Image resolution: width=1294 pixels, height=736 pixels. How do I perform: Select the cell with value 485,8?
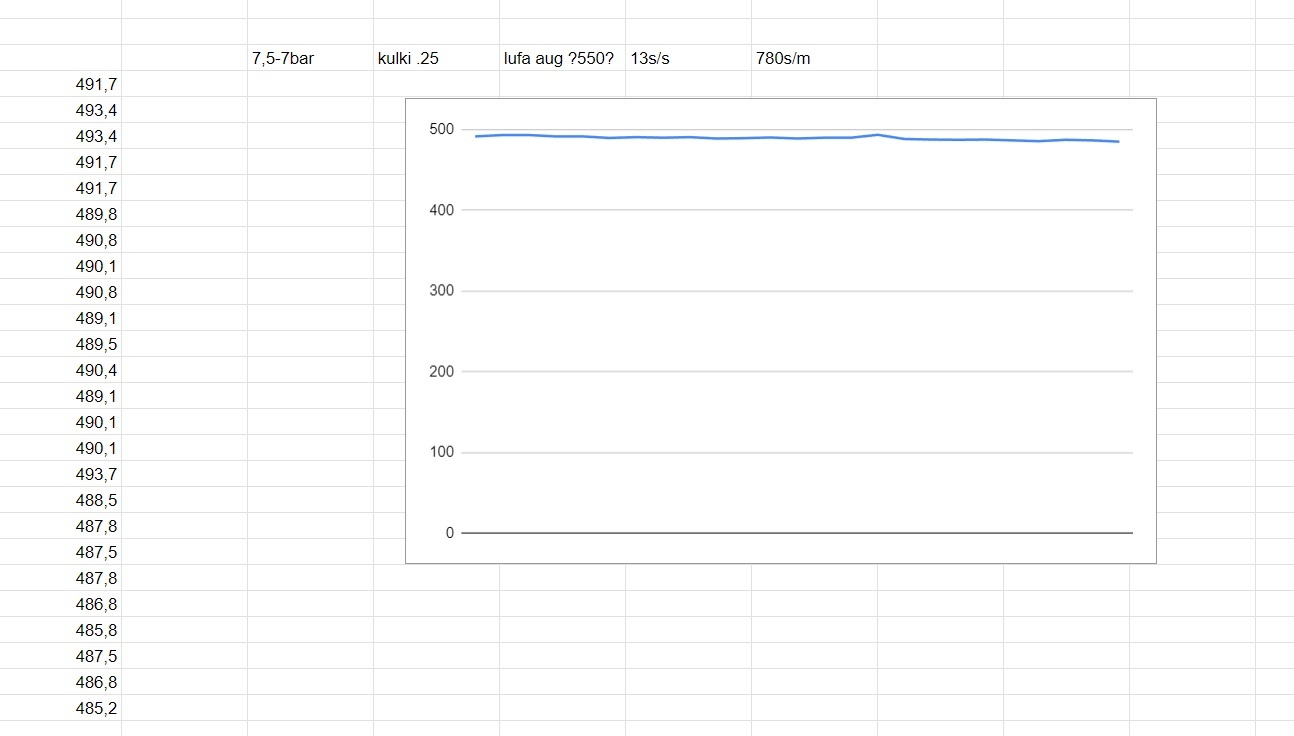click(x=96, y=630)
